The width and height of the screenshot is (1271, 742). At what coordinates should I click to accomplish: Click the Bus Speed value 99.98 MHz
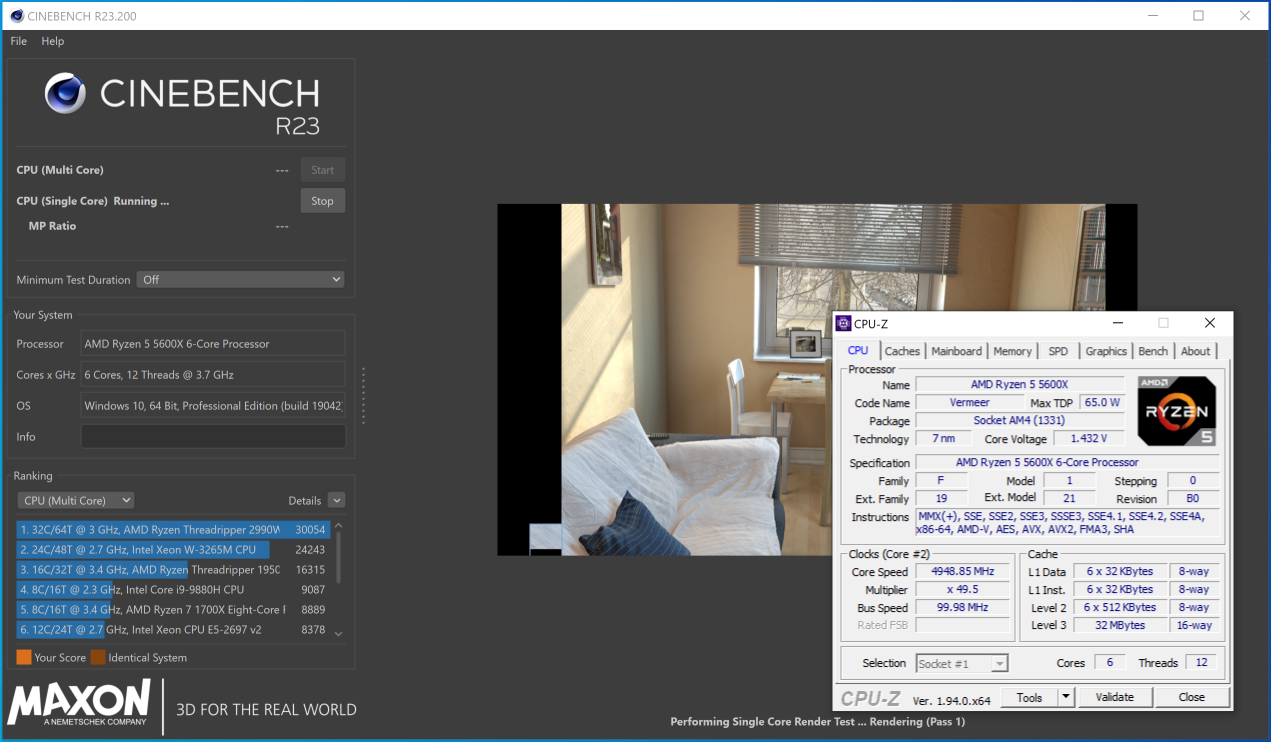click(962, 607)
